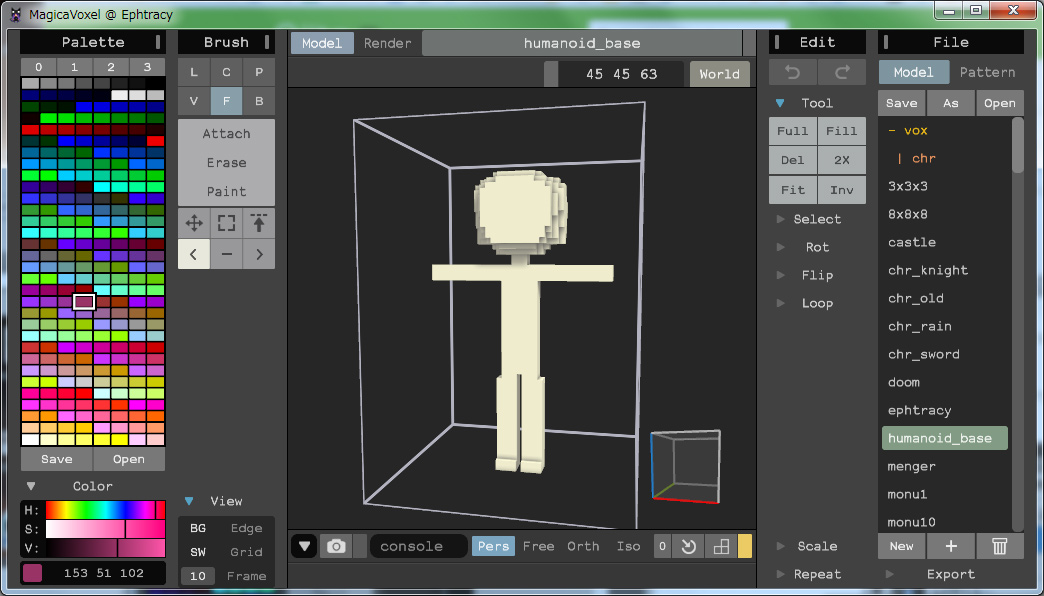The width and height of the screenshot is (1044, 596).
Task: Click the next chevron brush button
Action: pos(259,254)
